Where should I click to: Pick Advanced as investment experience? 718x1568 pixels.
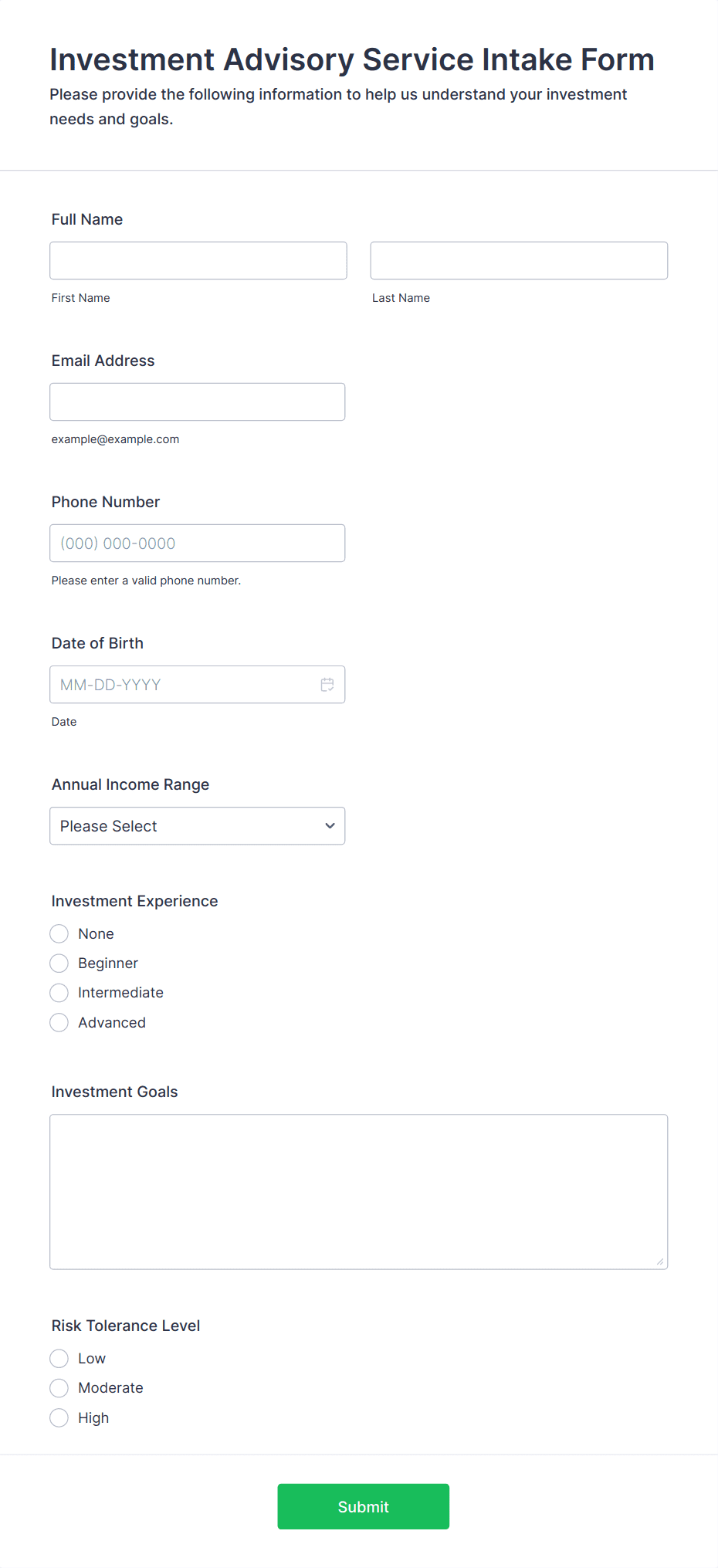[59, 1022]
